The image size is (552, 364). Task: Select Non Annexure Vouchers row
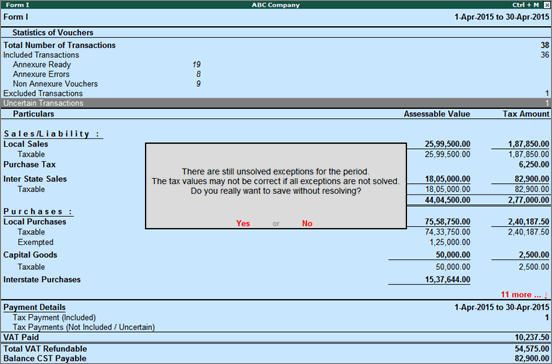[x=276, y=84]
